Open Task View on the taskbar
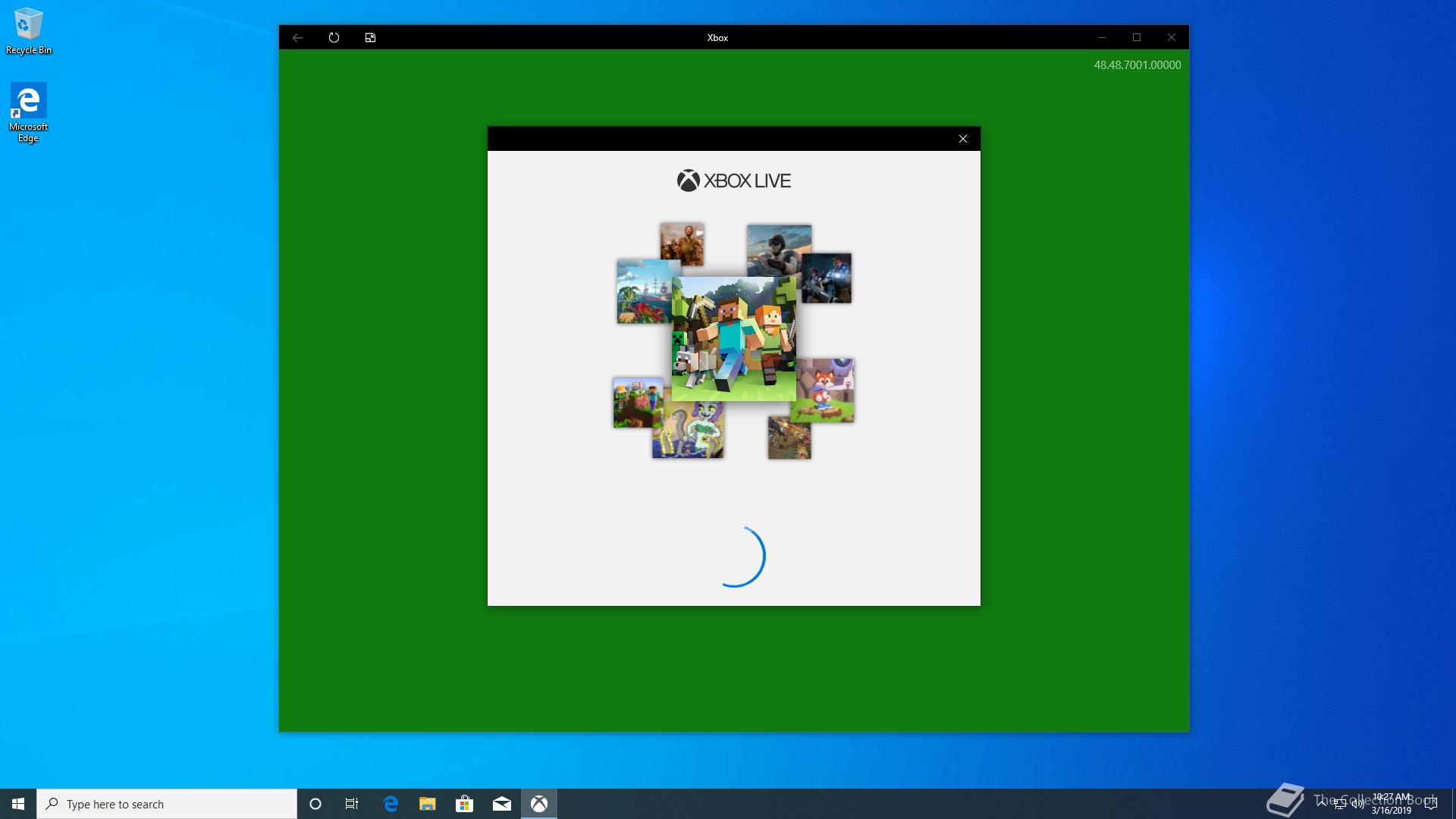This screenshot has width=1456, height=819. (x=352, y=804)
